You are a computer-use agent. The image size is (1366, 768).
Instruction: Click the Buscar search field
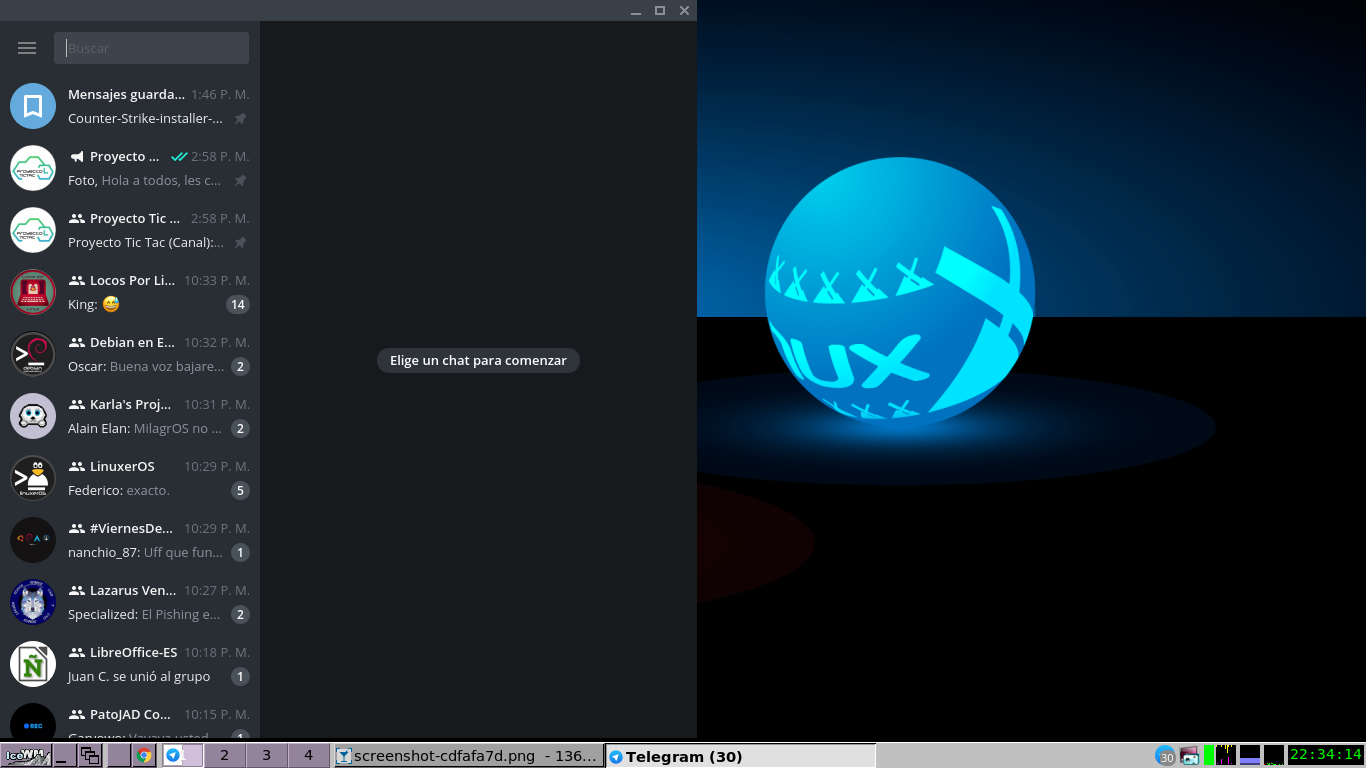[x=152, y=48]
